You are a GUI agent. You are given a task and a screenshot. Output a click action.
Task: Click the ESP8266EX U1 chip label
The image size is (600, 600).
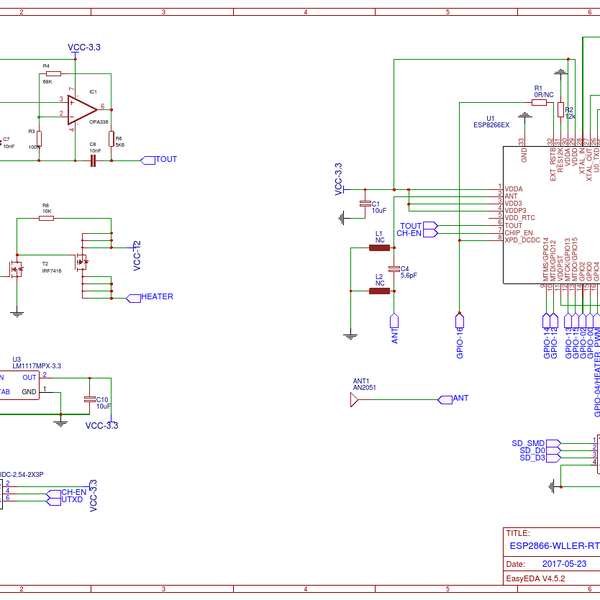[491, 126]
